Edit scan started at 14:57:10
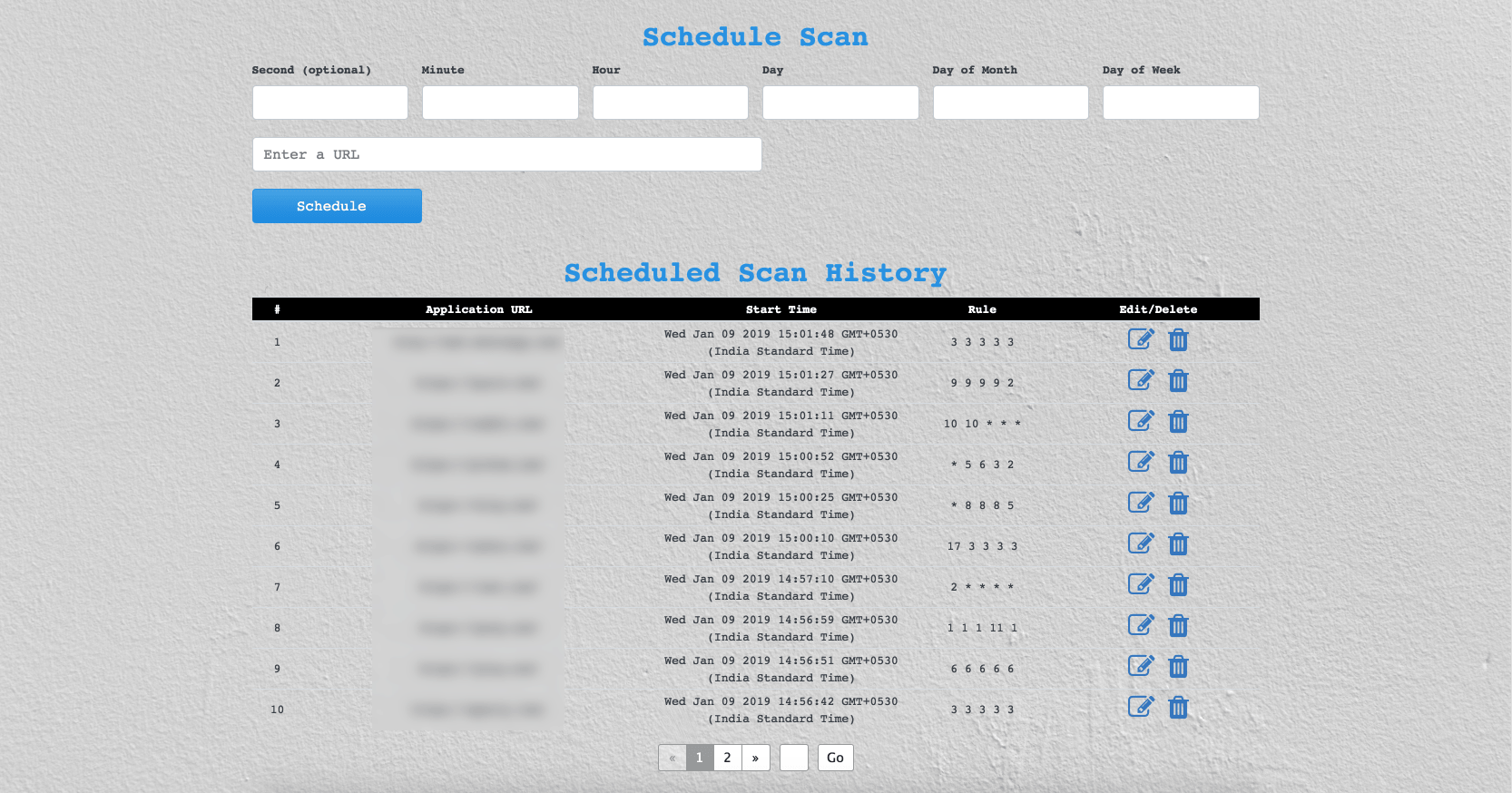The image size is (1512, 793). tap(1141, 584)
